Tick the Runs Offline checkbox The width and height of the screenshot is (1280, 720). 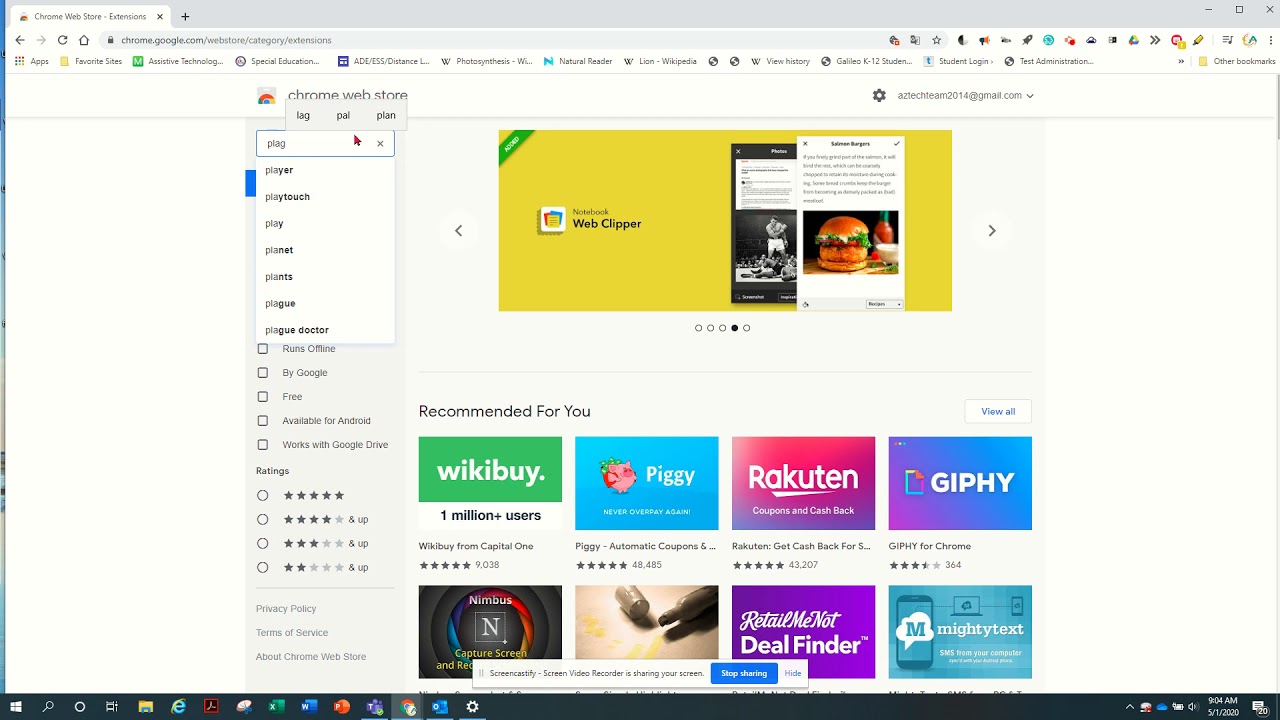click(263, 349)
